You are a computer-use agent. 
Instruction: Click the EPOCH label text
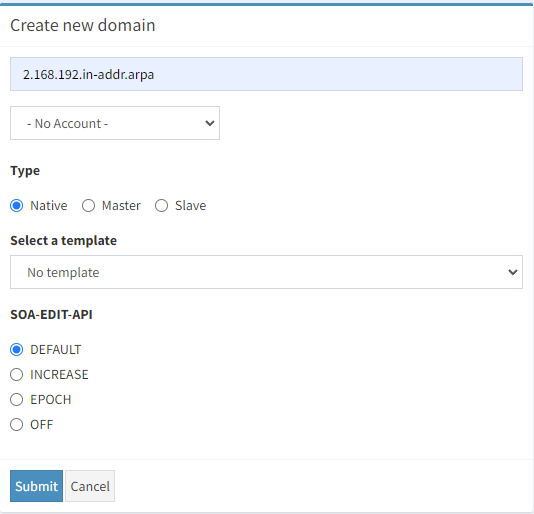(51, 400)
